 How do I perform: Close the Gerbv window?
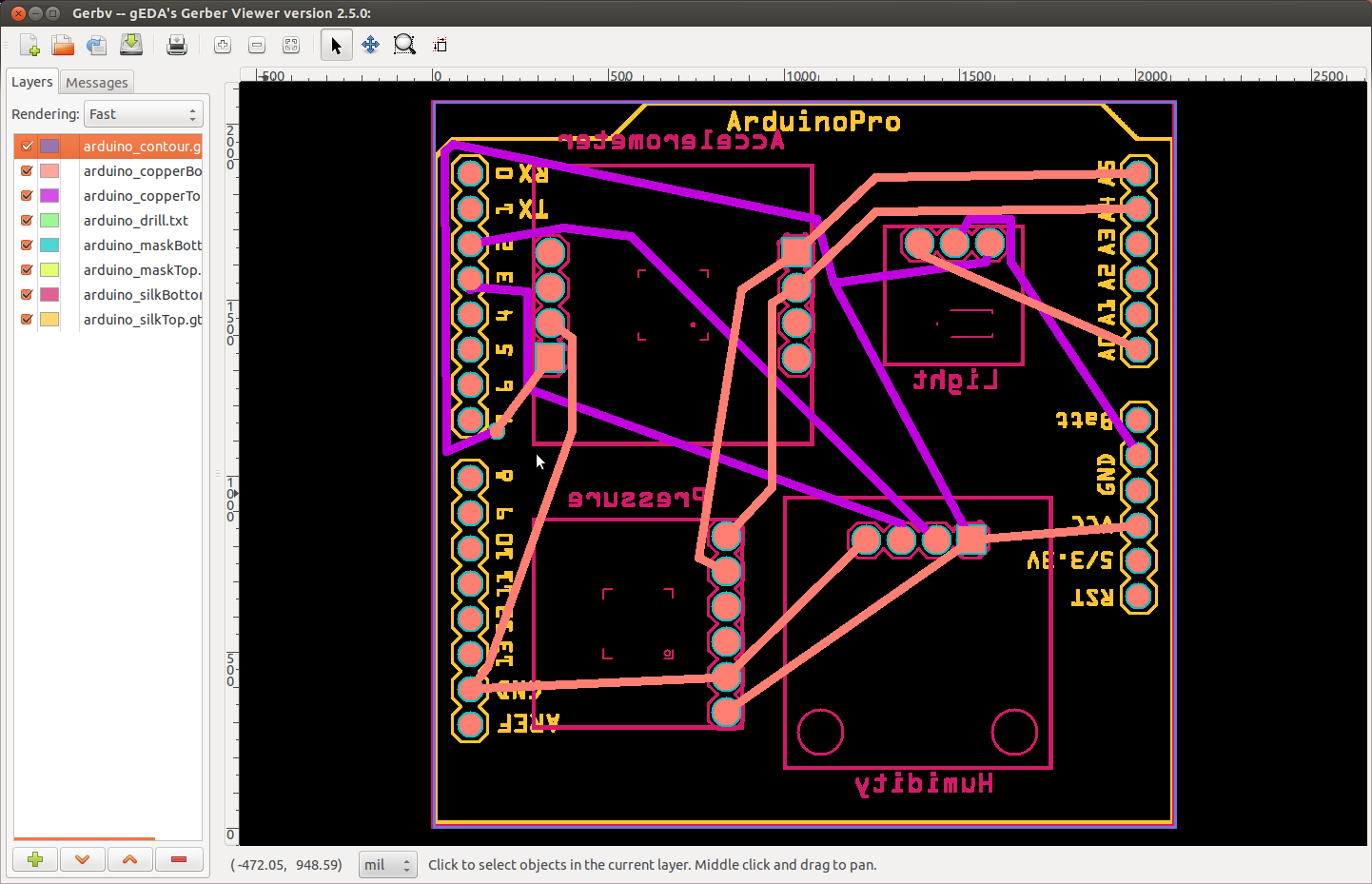18,13
